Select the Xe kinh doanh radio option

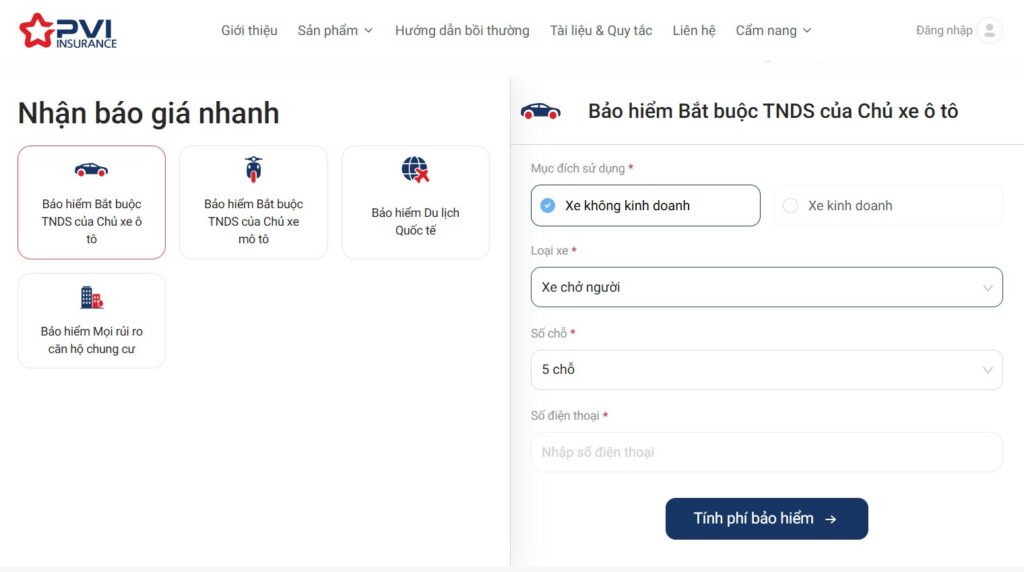tap(791, 205)
